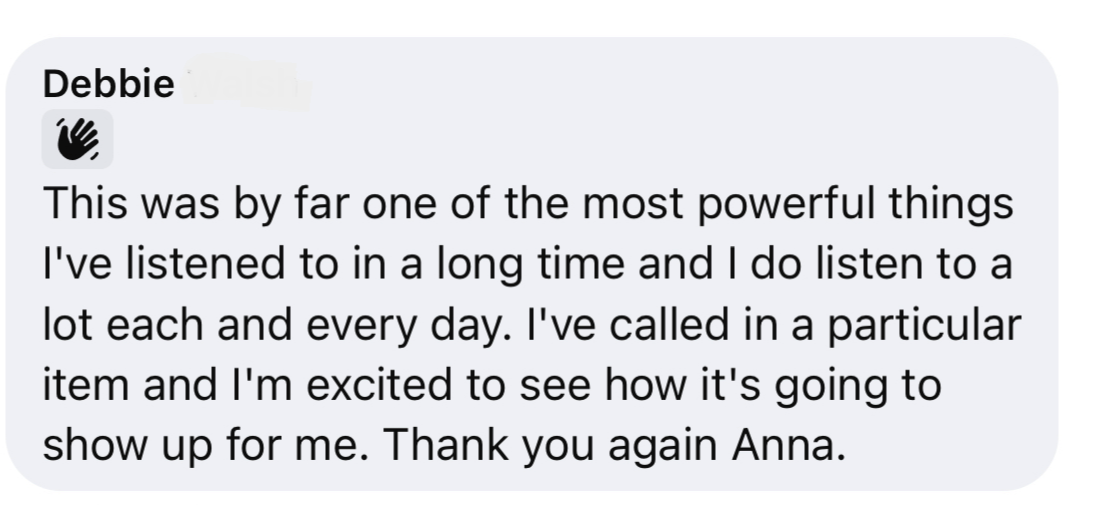Click the first line starting "This was by far"
Viewport: 1105px width, 506px height.
[529, 204]
